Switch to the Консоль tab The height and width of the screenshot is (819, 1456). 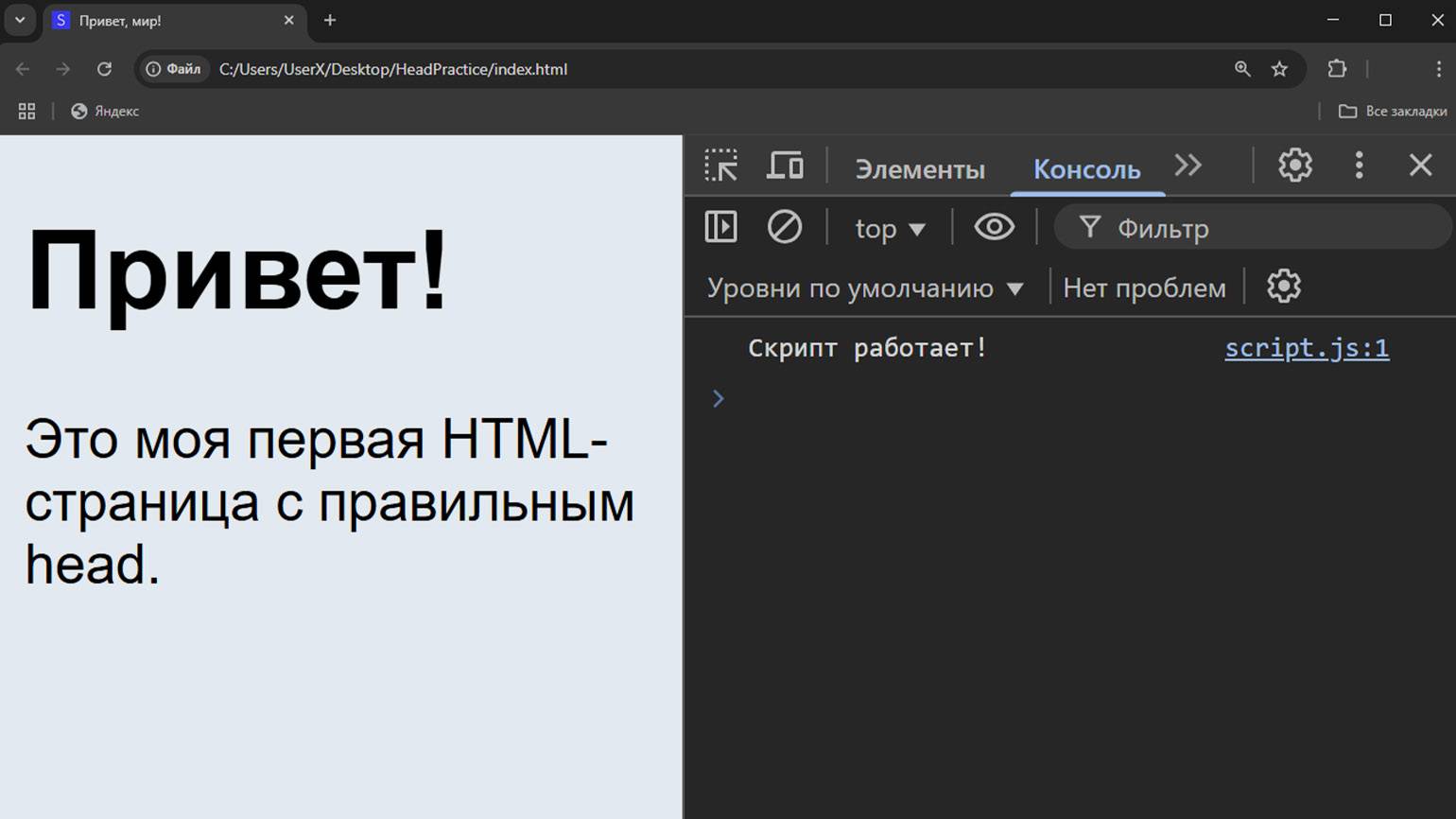[x=1087, y=169]
